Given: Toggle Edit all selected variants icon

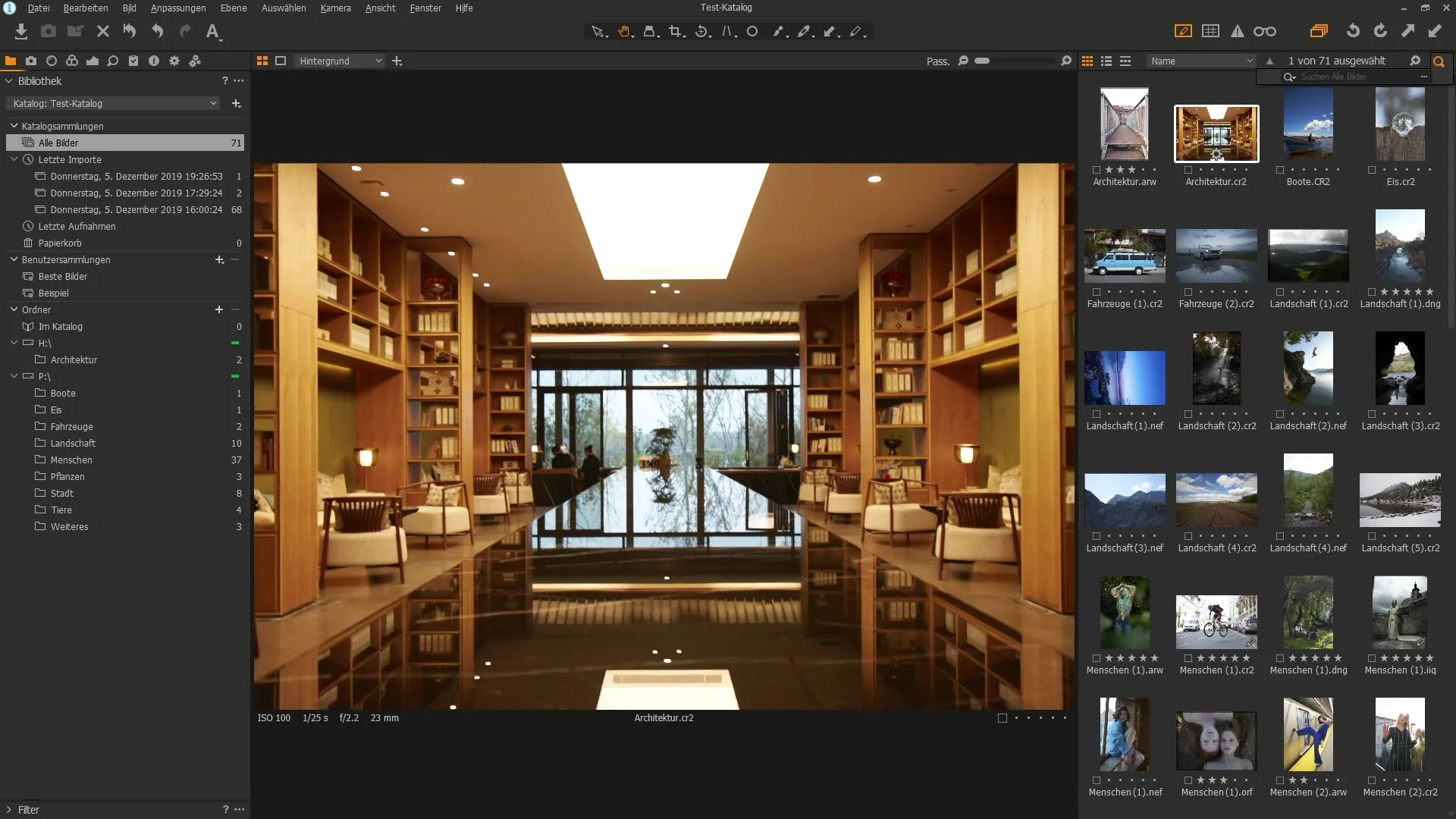Looking at the screenshot, I should click(x=1319, y=31).
